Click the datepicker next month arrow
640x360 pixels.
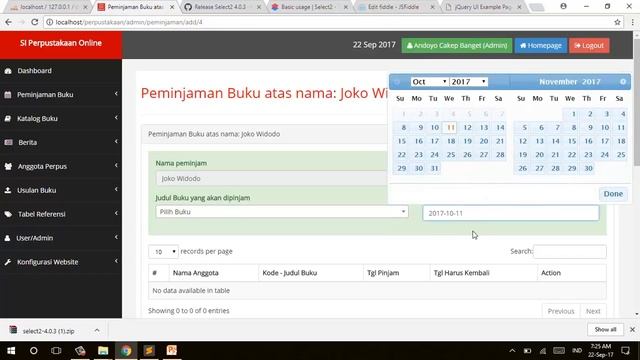coord(623,82)
